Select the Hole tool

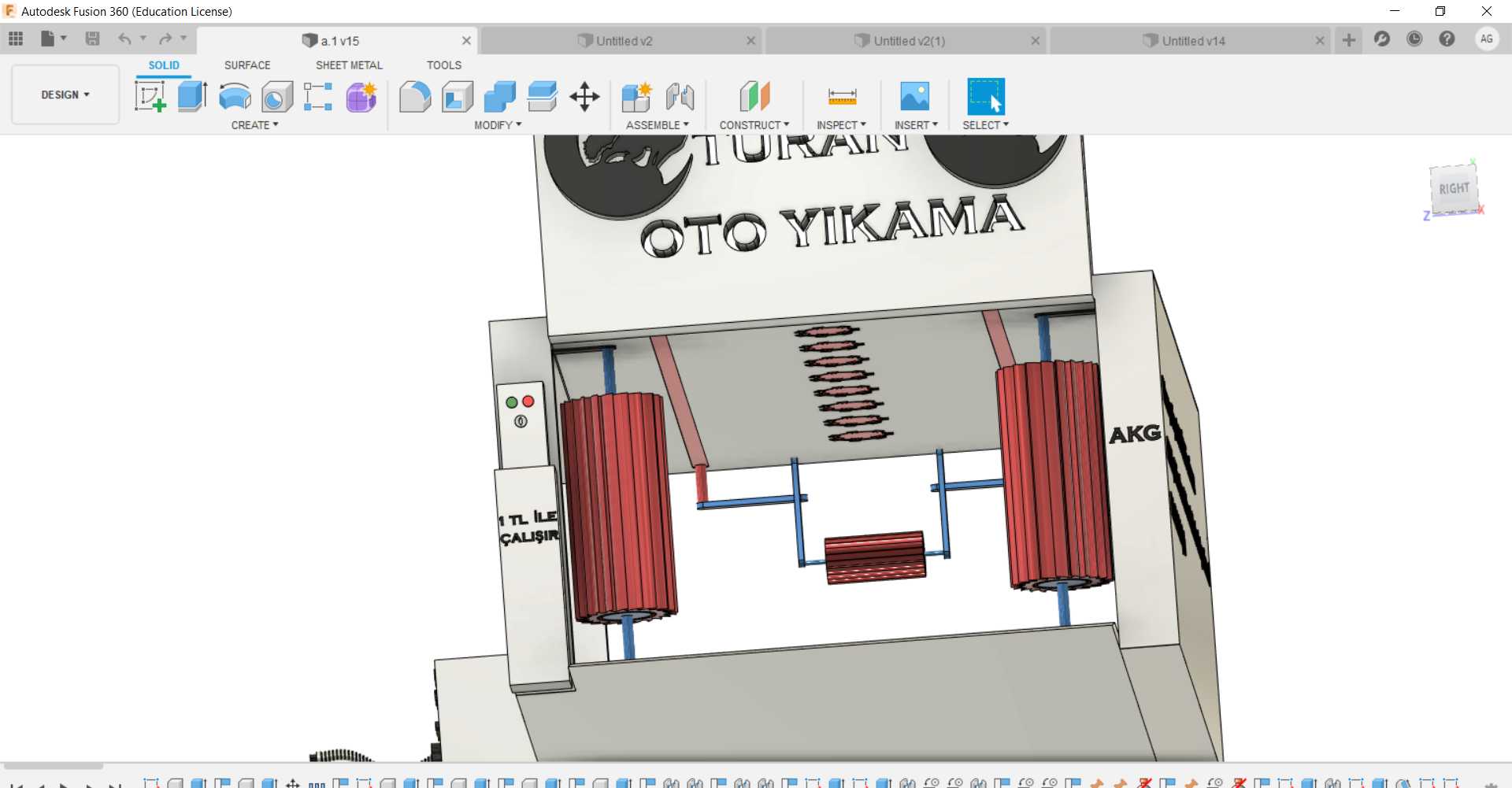point(277,97)
